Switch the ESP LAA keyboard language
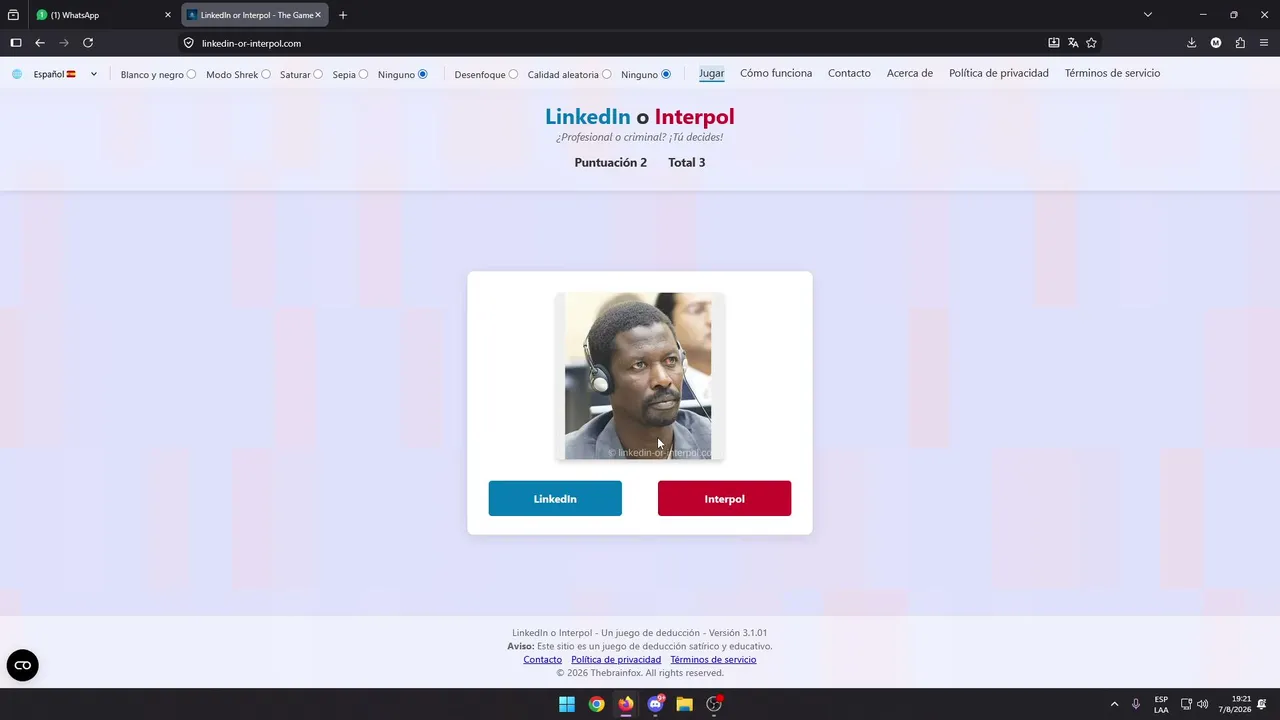Image resolution: width=1280 pixels, height=720 pixels. pyautogui.click(x=1161, y=704)
